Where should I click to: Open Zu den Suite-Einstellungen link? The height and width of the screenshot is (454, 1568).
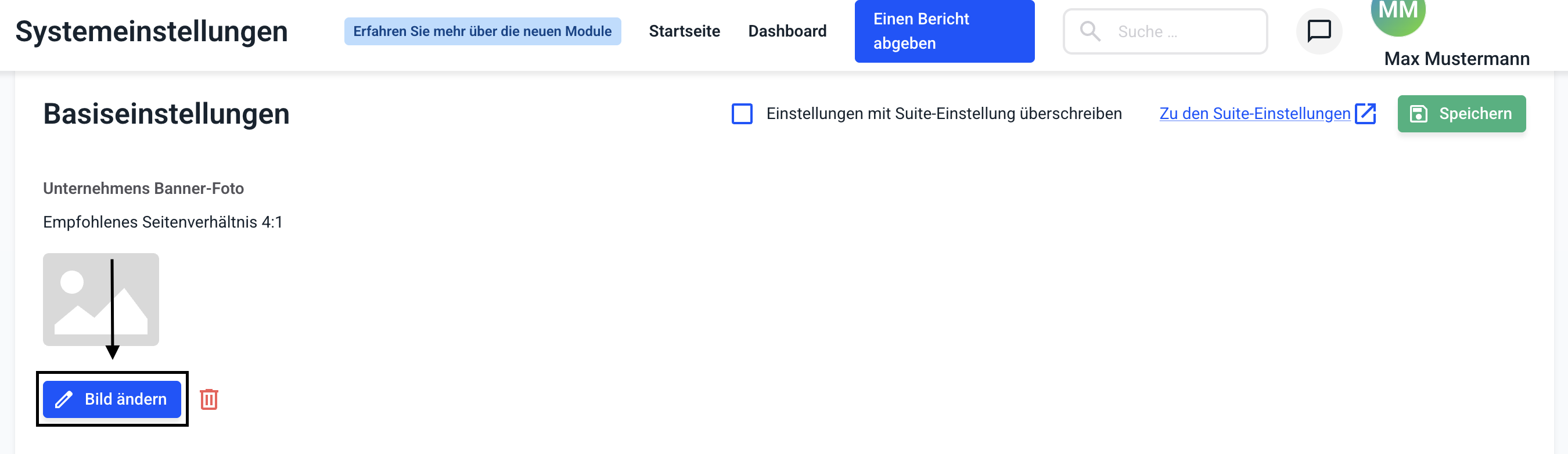pos(1254,114)
